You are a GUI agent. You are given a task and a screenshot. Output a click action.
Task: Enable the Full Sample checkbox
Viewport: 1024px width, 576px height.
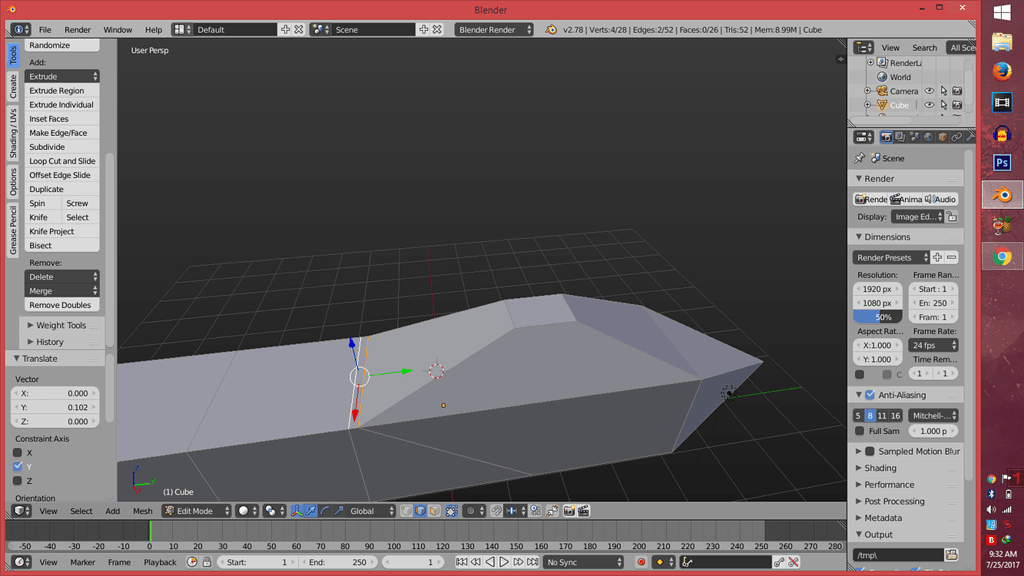[x=860, y=431]
